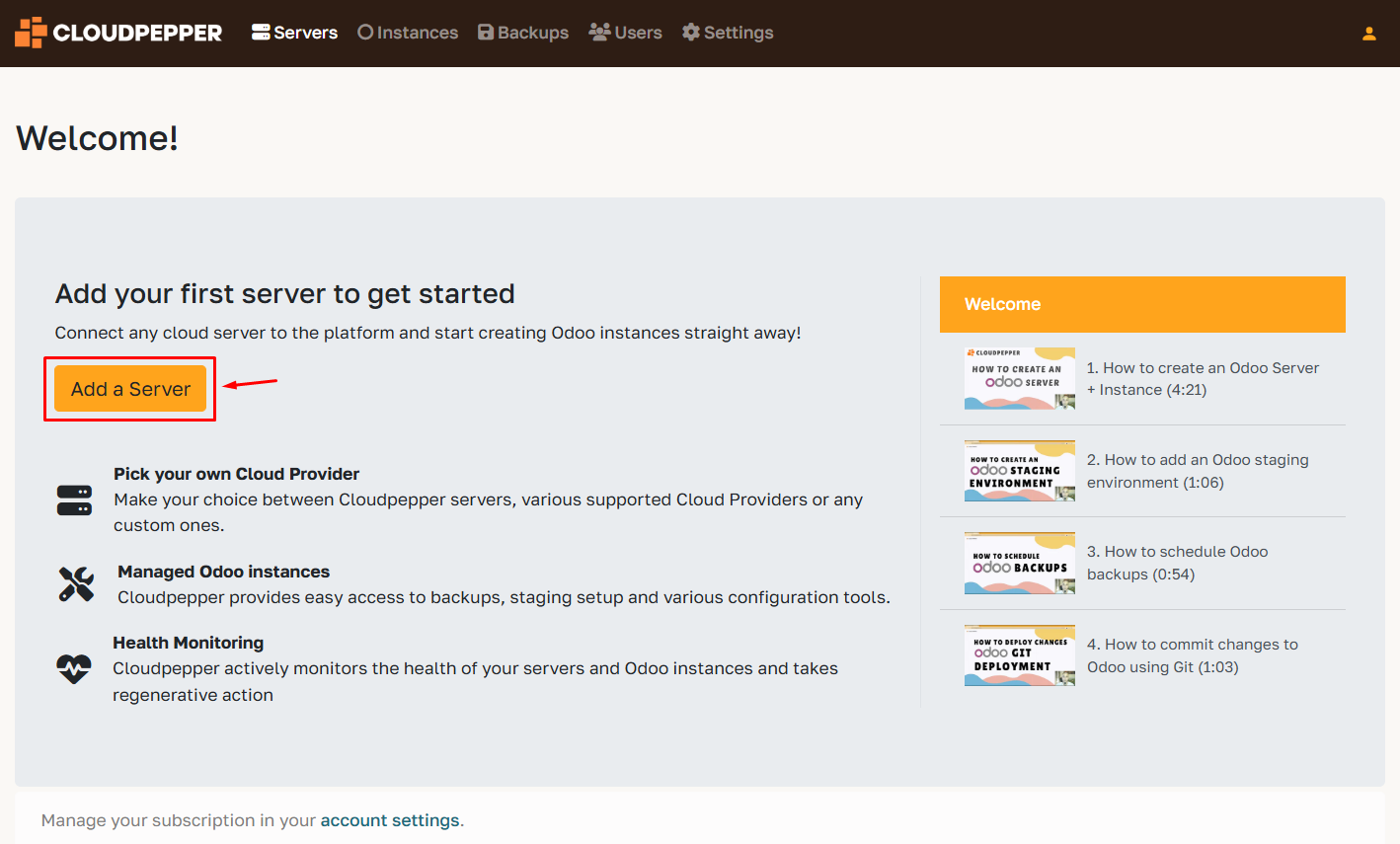Open the Odoo Git Deployment video

click(1020, 655)
